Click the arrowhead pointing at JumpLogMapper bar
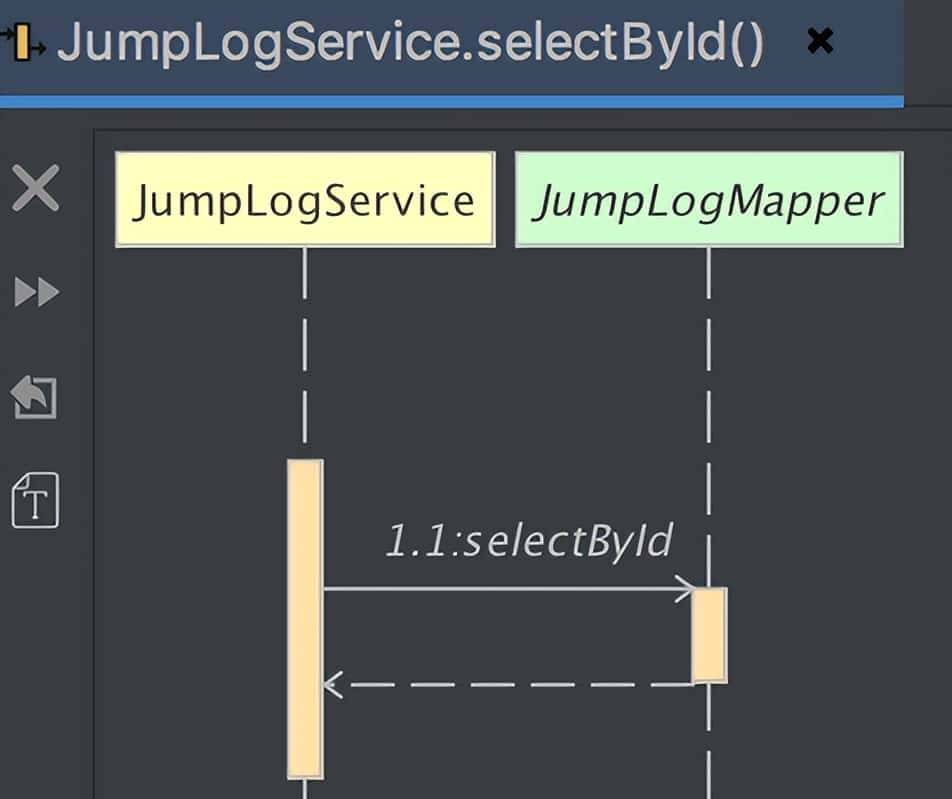Screen dimensions: 952x799 point(686,589)
